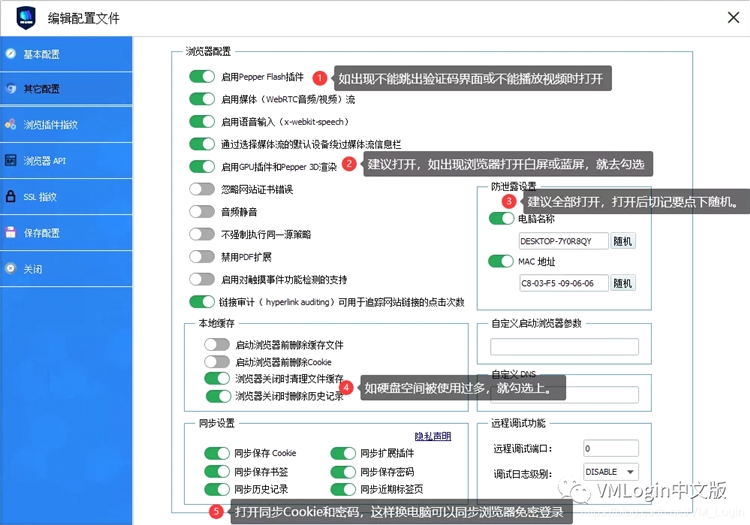Click the MAC address C8-03-F5 field
Viewport: 750px width, 525px height.
563,283
